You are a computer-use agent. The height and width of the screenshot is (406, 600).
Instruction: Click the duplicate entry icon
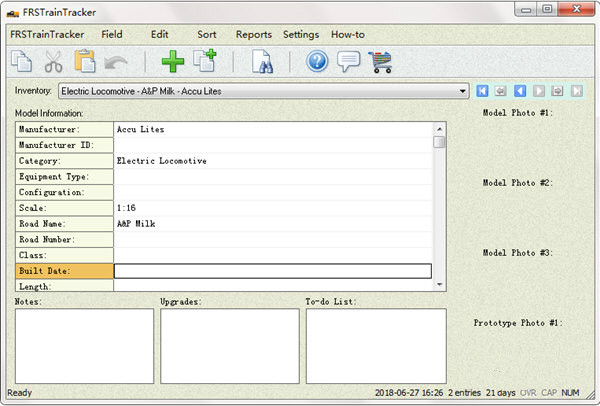[205, 62]
